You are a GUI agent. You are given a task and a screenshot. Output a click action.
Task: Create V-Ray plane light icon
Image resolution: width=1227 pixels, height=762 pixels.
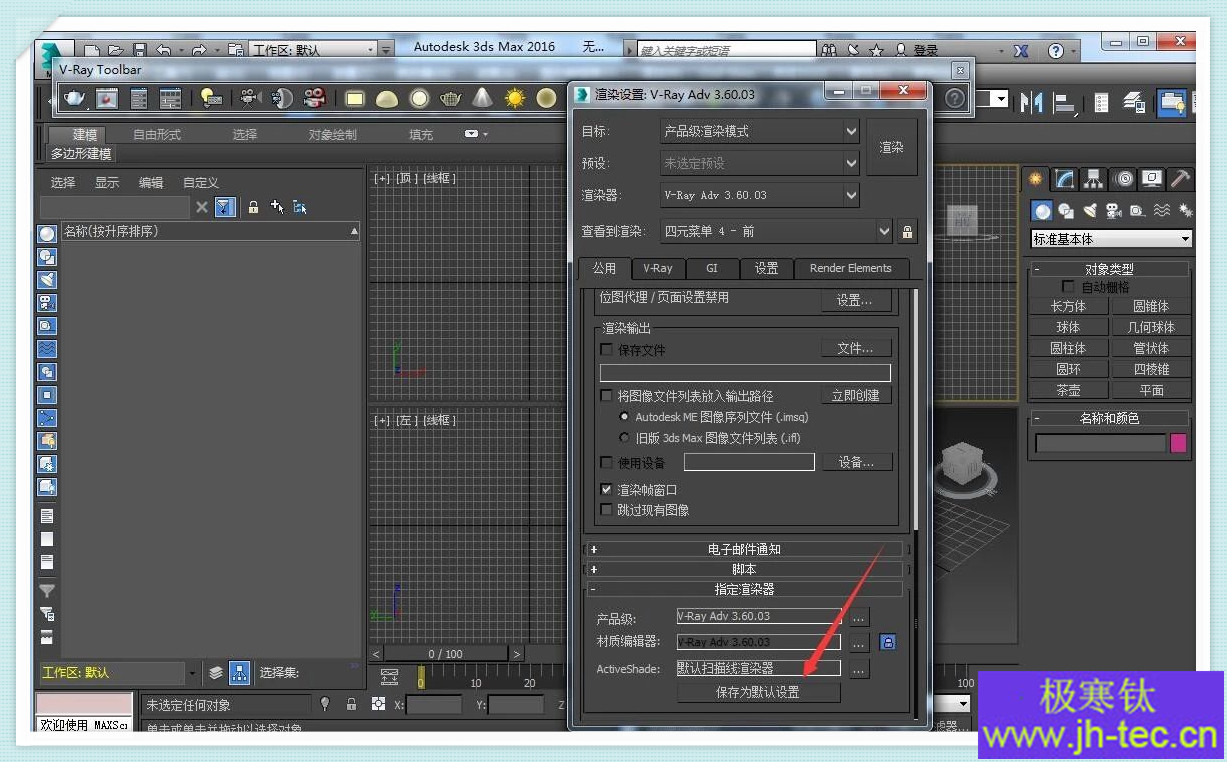[355, 98]
